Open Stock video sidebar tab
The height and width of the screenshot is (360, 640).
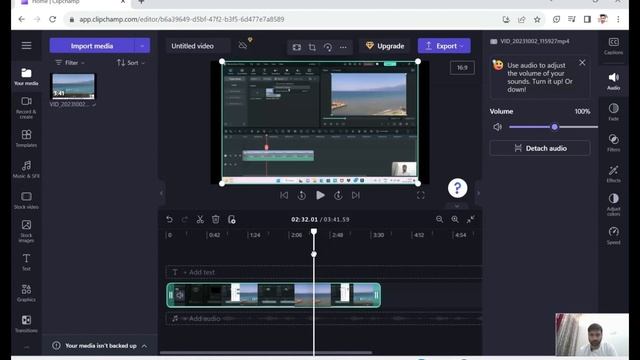tap(26, 200)
